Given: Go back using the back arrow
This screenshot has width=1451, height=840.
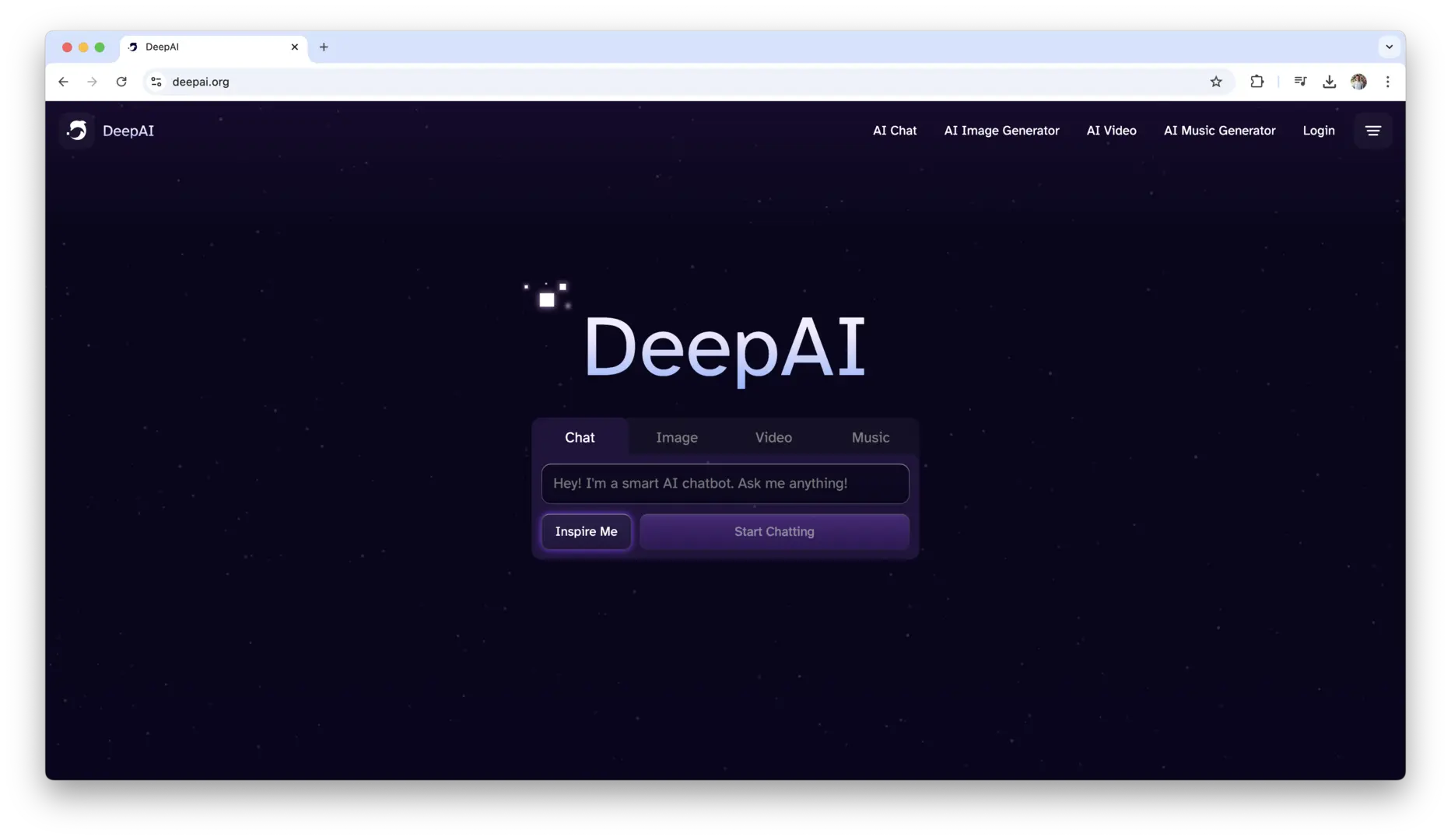Looking at the screenshot, I should (x=63, y=82).
